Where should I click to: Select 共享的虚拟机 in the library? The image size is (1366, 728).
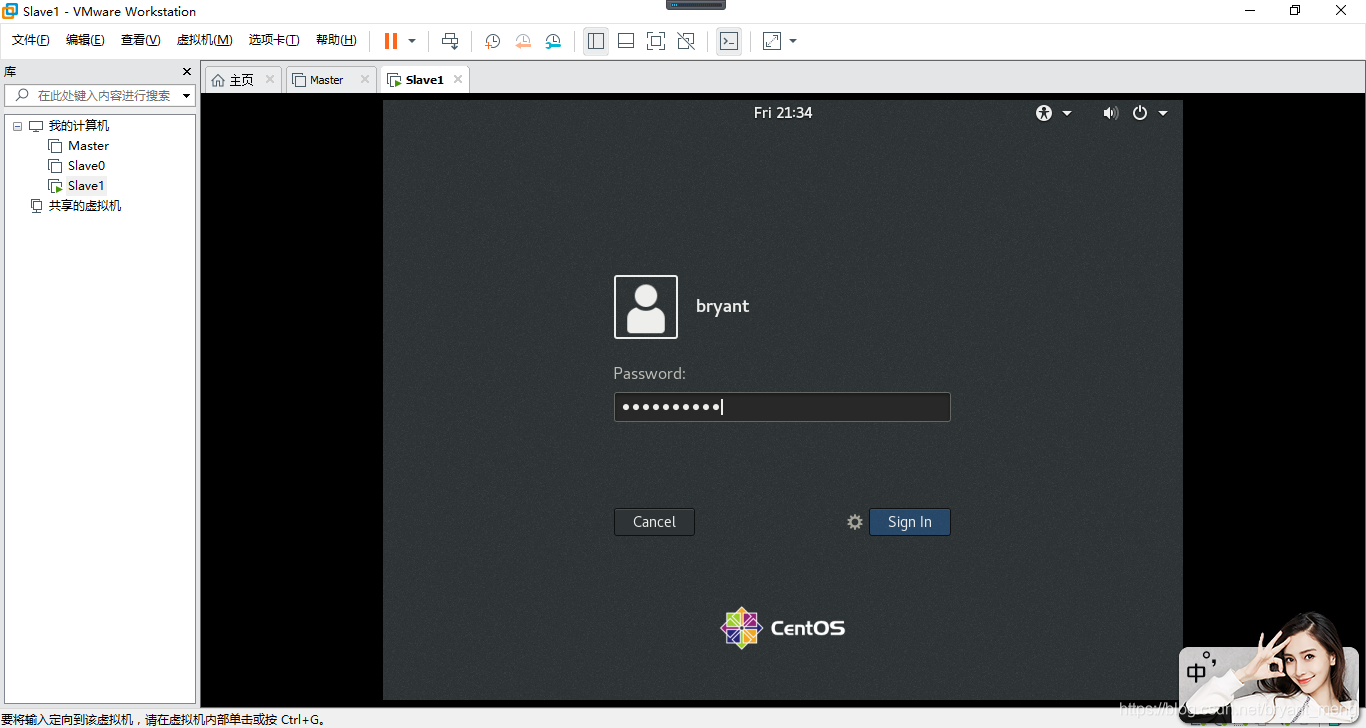coord(85,206)
